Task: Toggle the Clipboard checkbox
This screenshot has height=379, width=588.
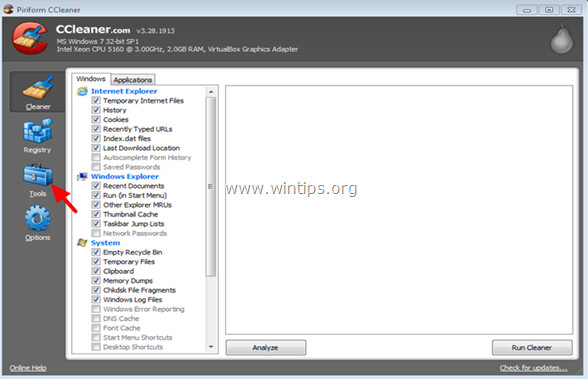Action: click(96, 271)
